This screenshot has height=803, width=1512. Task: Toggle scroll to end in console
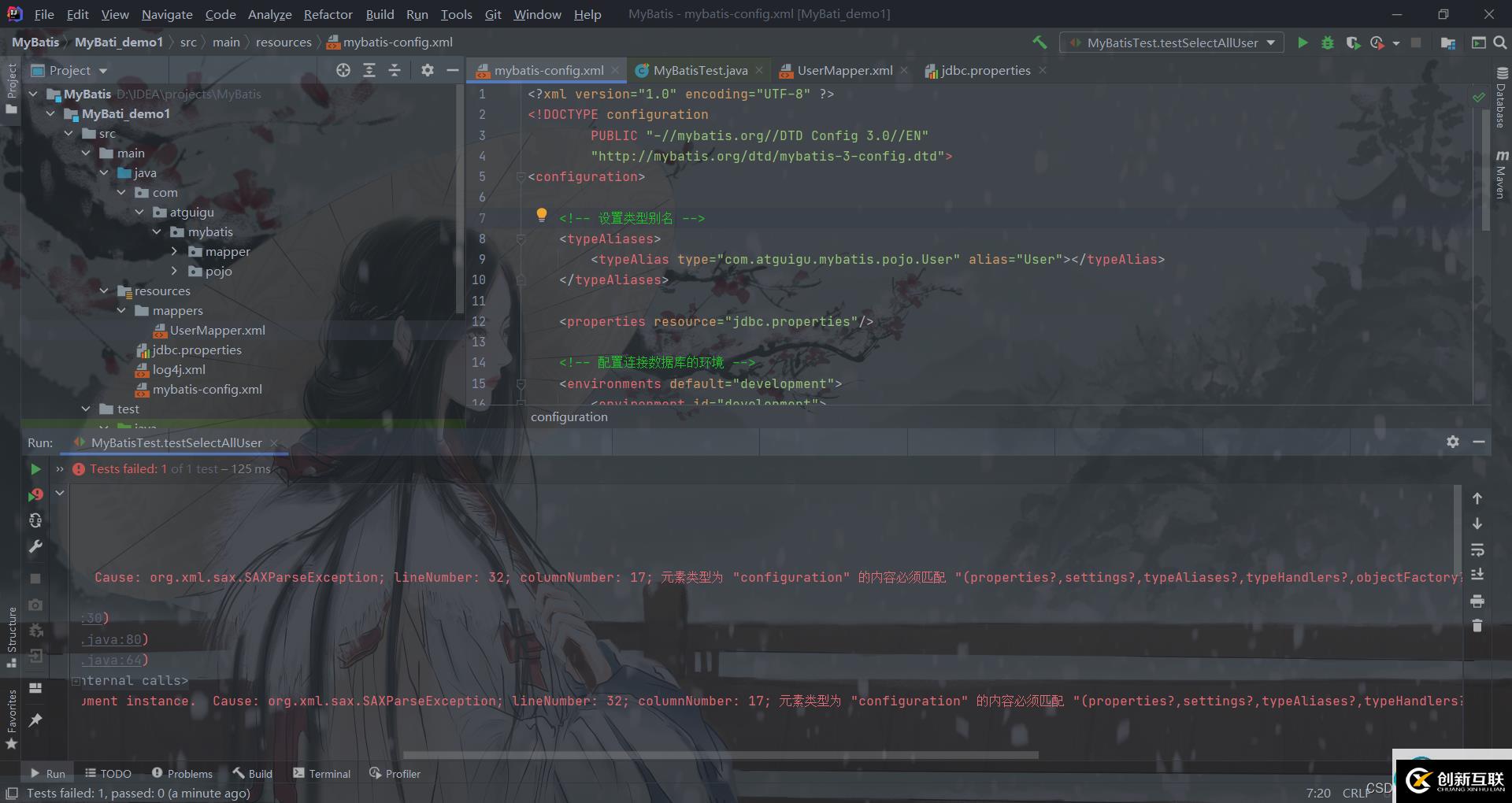[1477, 575]
